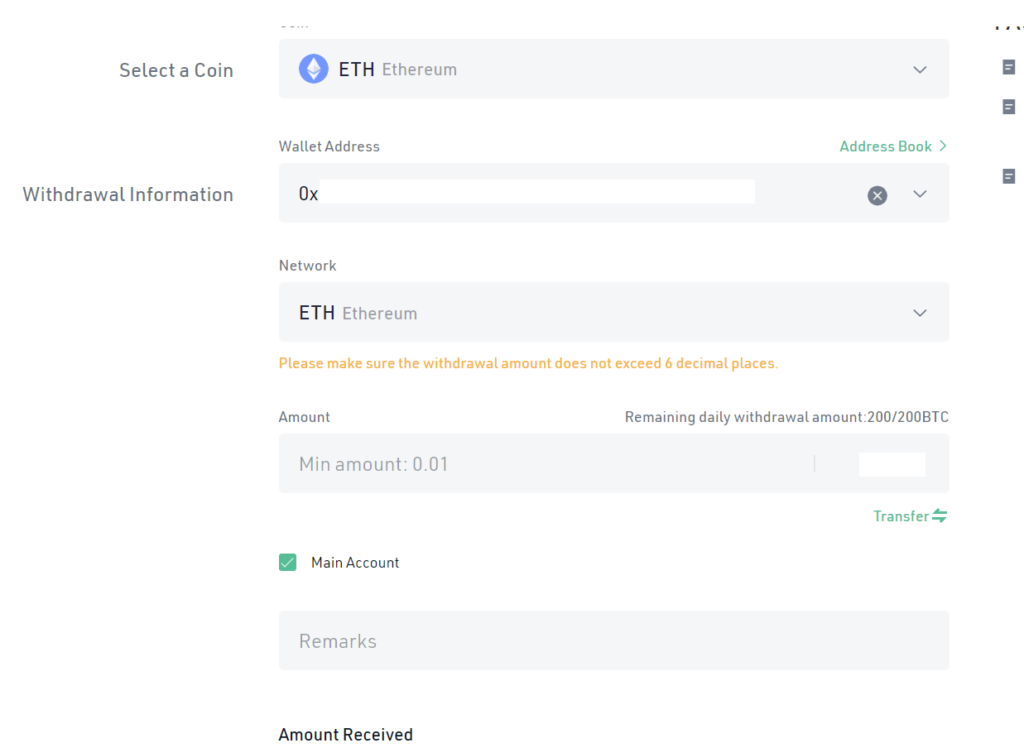This screenshot has width=1024, height=748.
Task: Open the second document icon in right sidebar
Action: pyautogui.click(x=1009, y=106)
